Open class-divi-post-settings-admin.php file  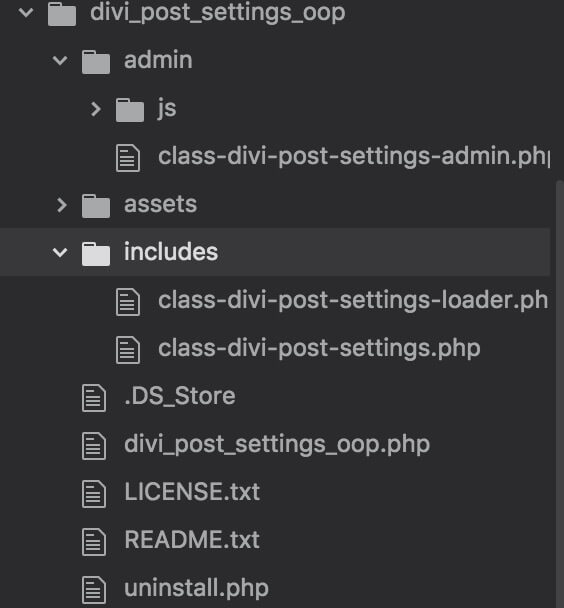click(x=354, y=157)
